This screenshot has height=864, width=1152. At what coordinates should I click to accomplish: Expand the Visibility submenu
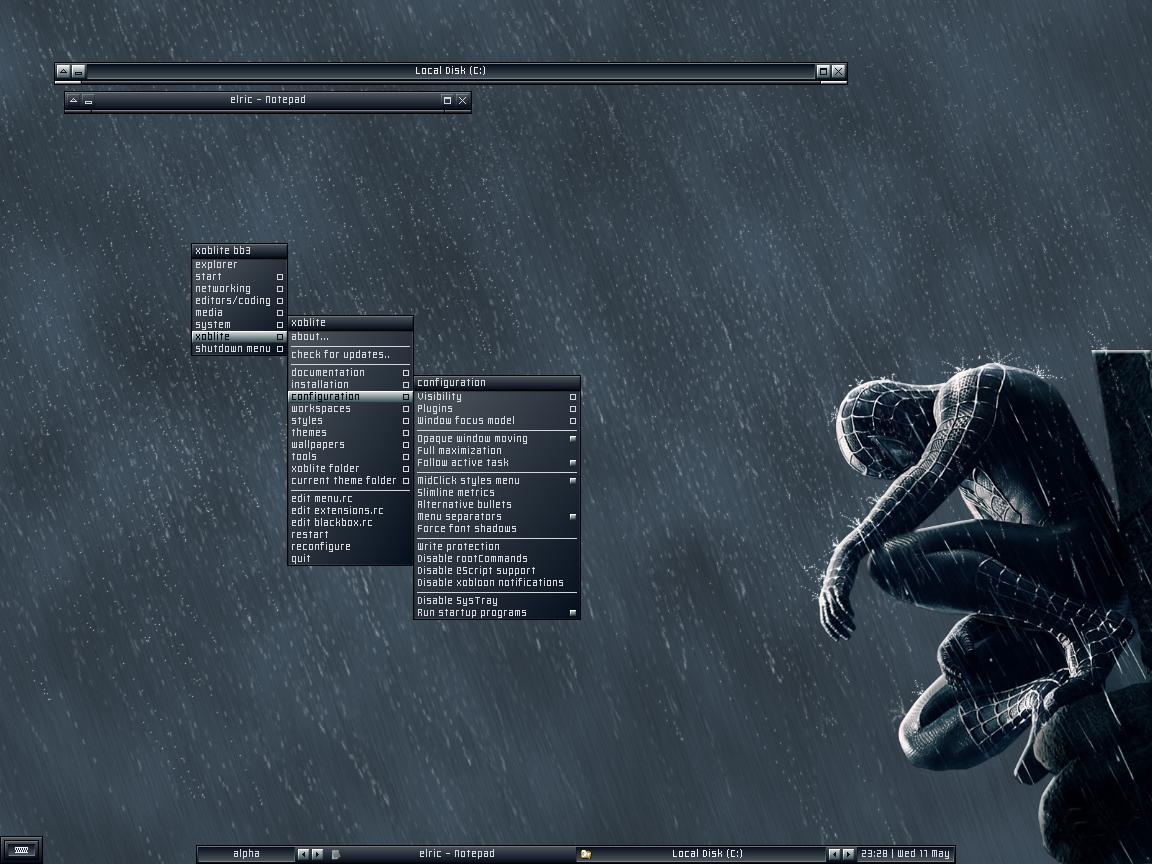click(x=497, y=397)
